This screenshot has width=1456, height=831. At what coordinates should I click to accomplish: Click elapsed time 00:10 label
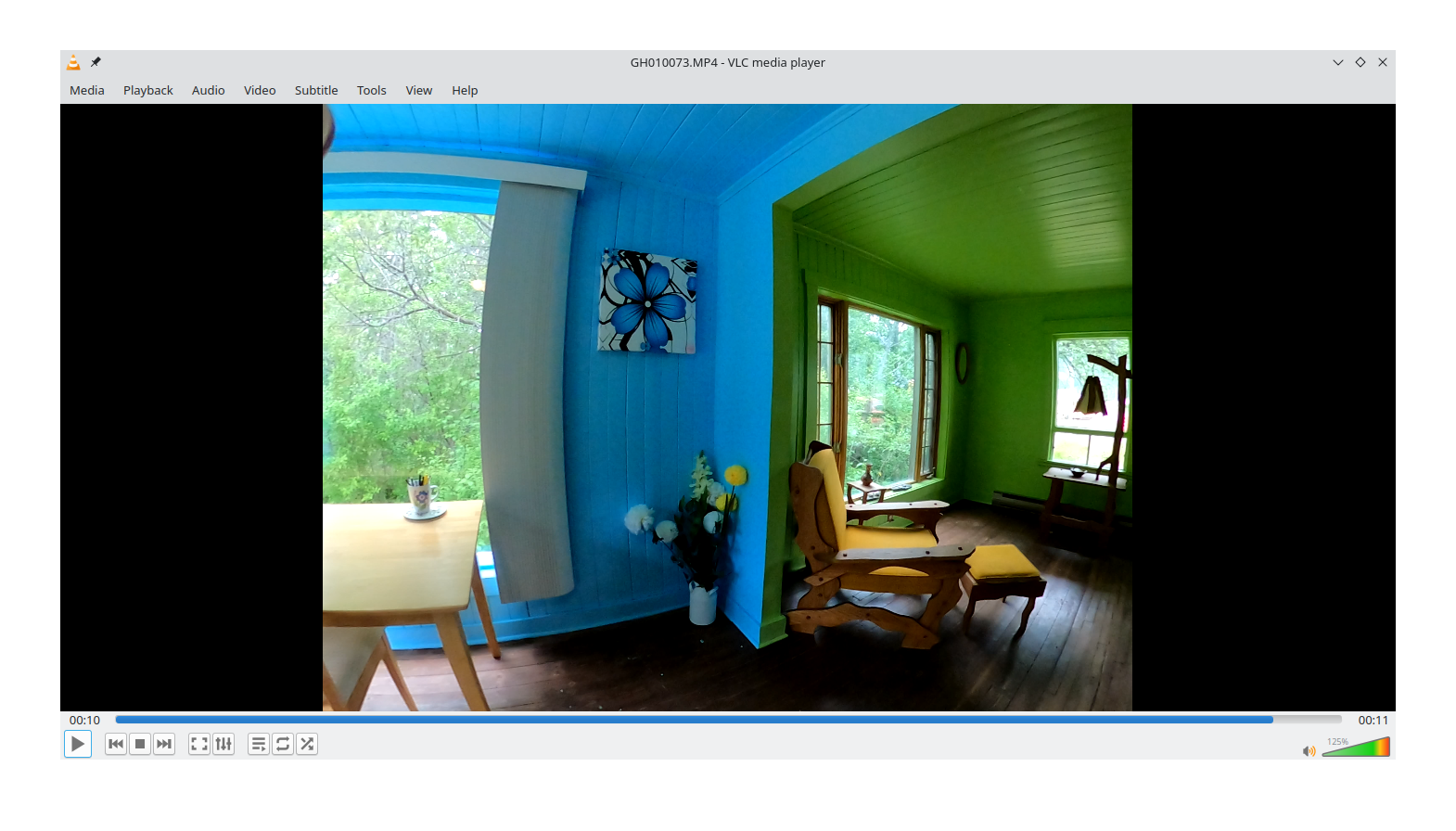pos(84,720)
